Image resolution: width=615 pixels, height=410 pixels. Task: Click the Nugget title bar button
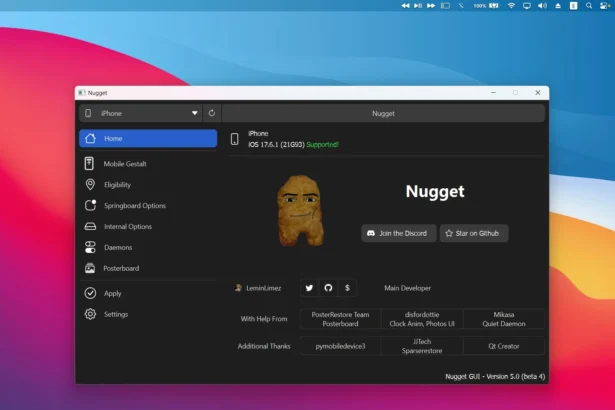coord(383,113)
